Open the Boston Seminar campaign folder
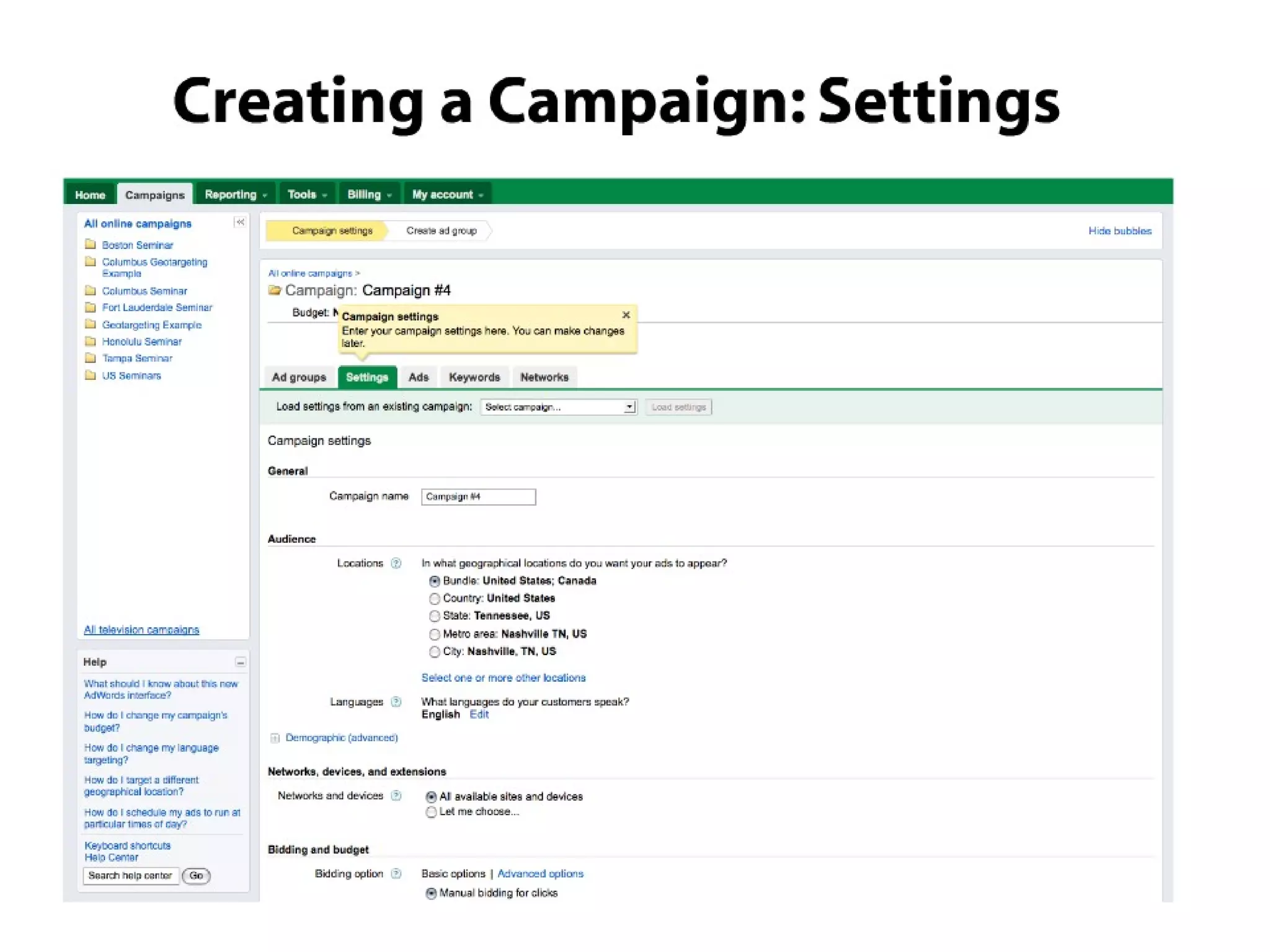 pos(137,245)
